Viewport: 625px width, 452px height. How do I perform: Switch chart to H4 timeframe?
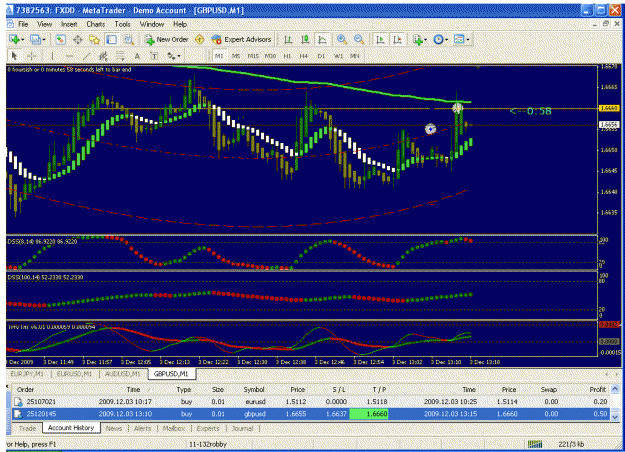(x=304, y=56)
